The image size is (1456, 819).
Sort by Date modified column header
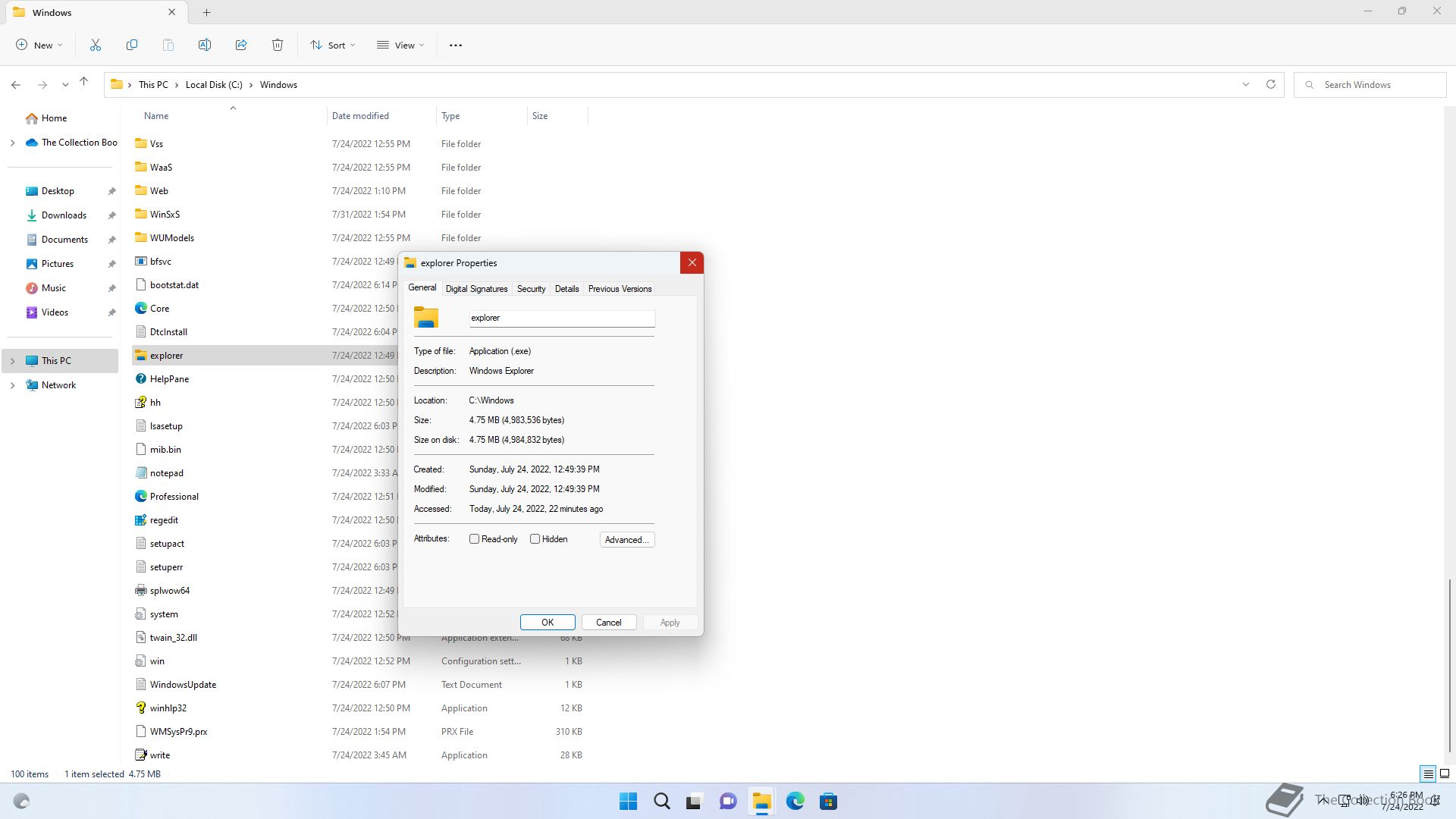pyautogui.click(x=381, y=116)
